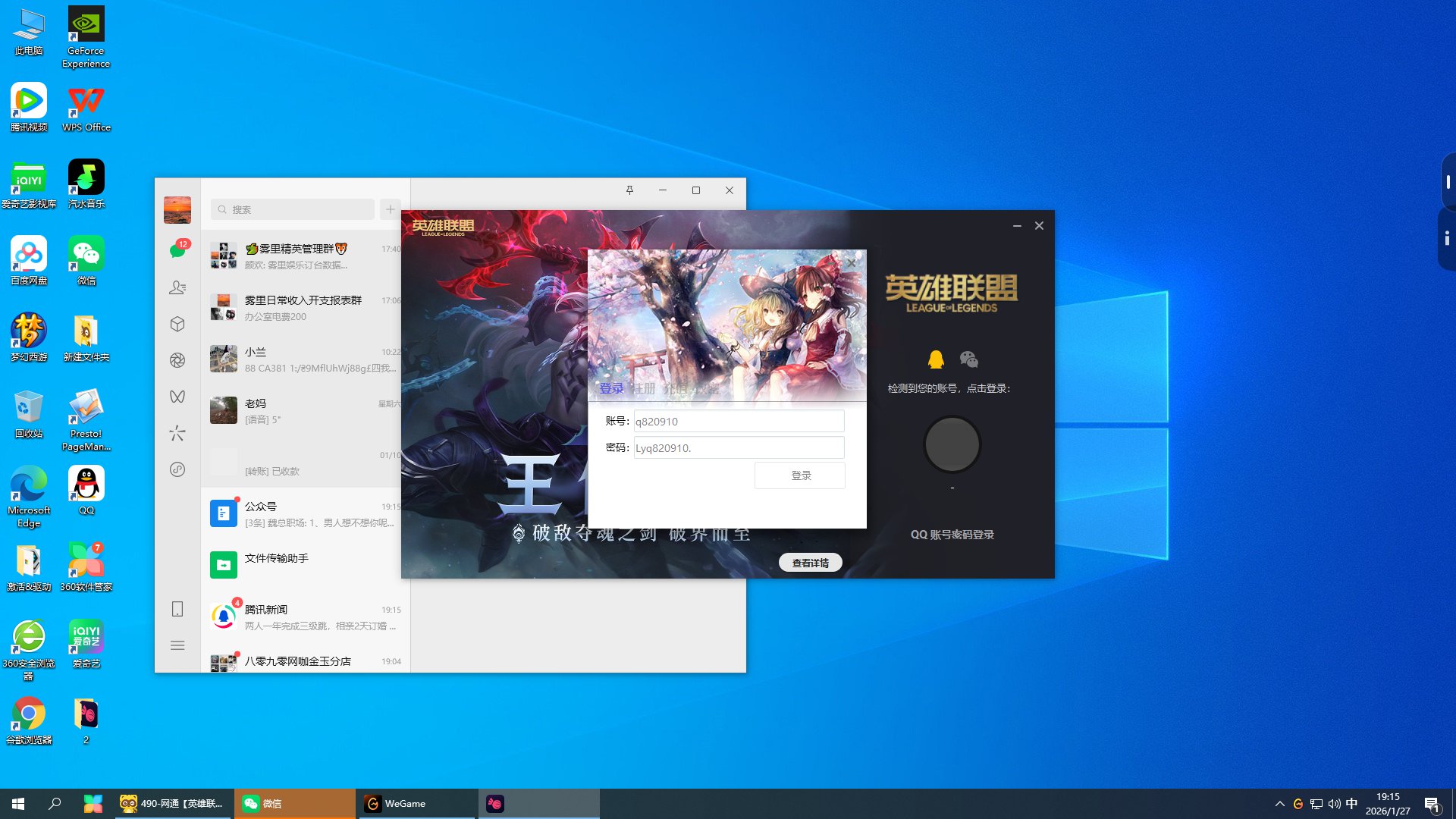
Task: Open WeChat Contacts sidebar icon
Action: click(177, 287)
